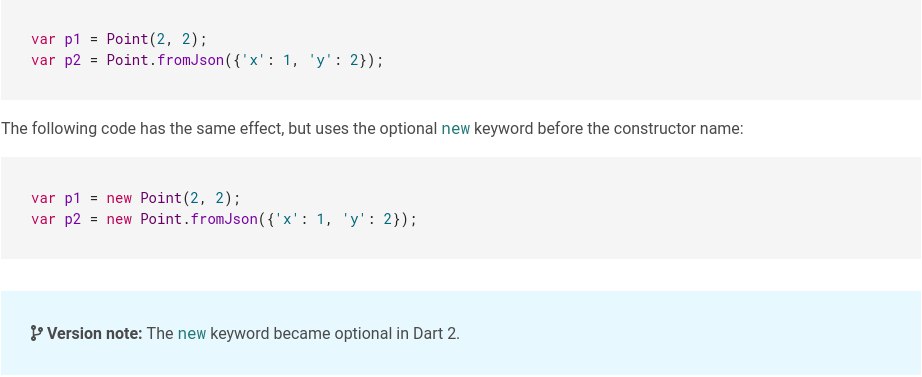The image size is (922, 377).
Task: Click variable 'p2' in the first code block
Action: [x=72, y=60]
